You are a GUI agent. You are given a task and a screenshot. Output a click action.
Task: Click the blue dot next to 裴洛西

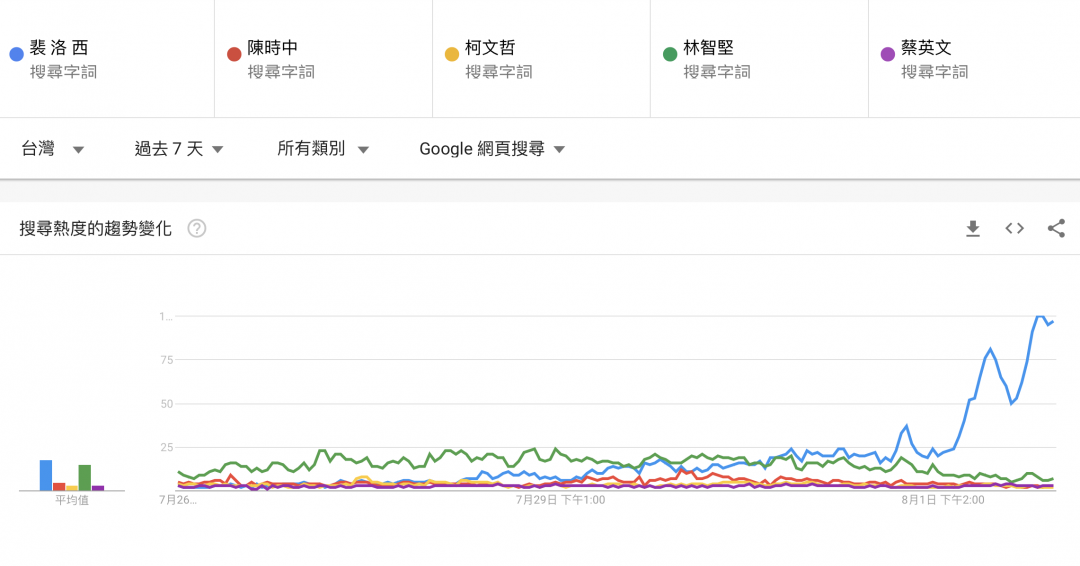(16, 54)
